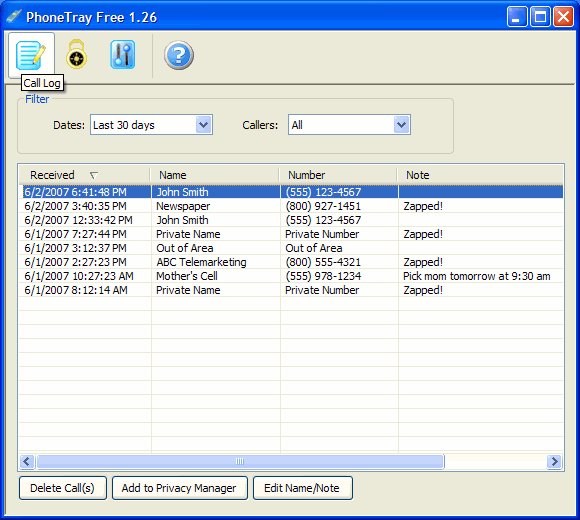580x520 pixels.
Task: Sort list by Name column header
Action: 215,175
